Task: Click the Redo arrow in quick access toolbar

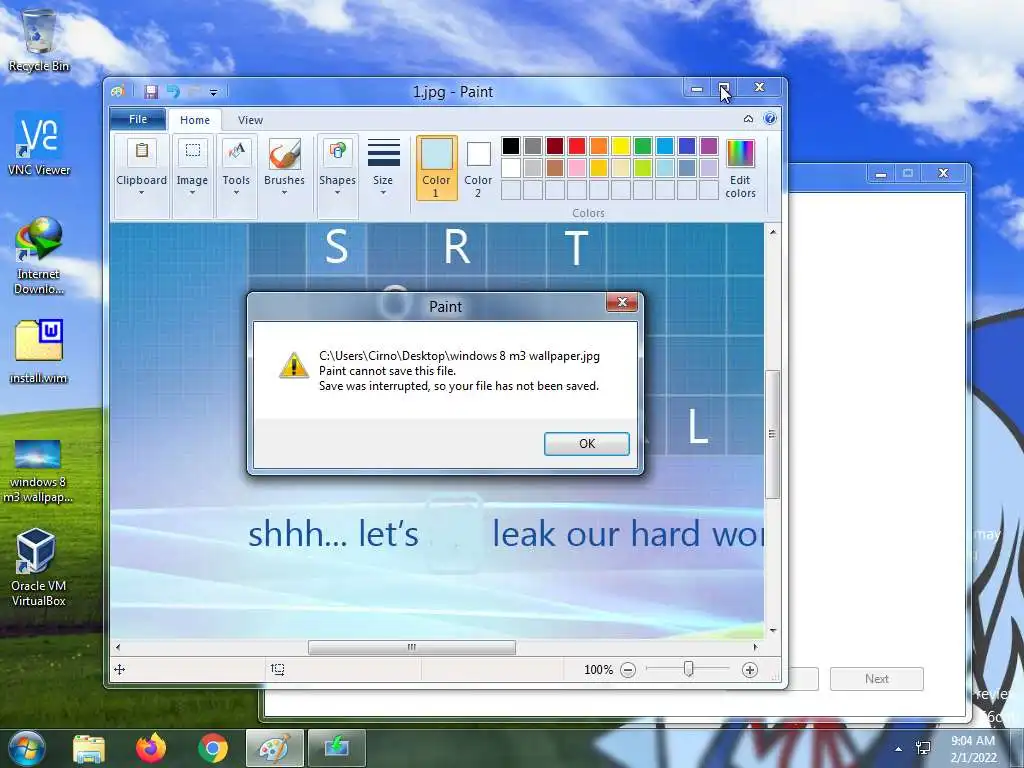Action: [x=194, y=92]
